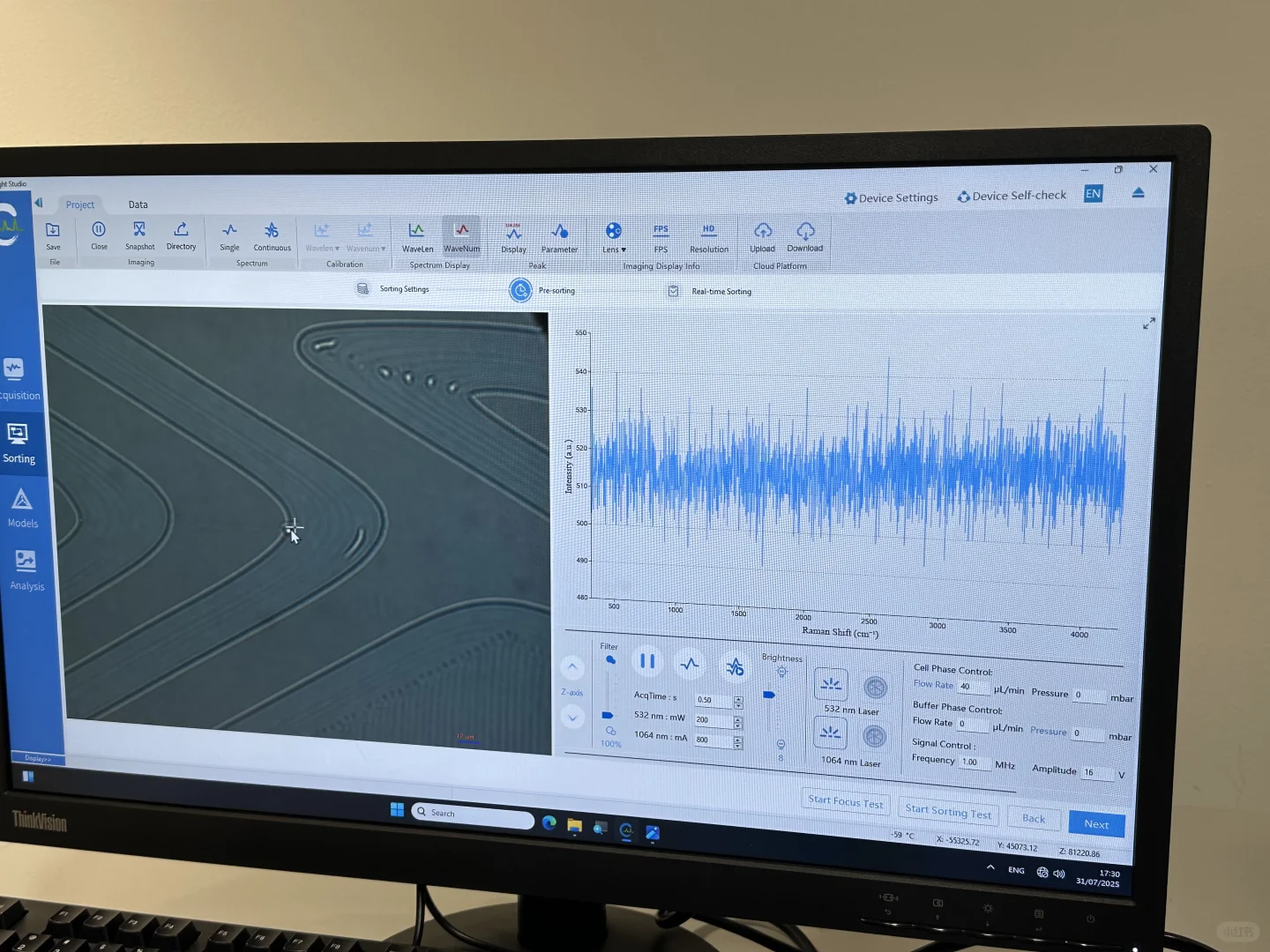Toggle the FPS display info
The height and width of the screenshot is (952, 1270).
tap(661, 238)
